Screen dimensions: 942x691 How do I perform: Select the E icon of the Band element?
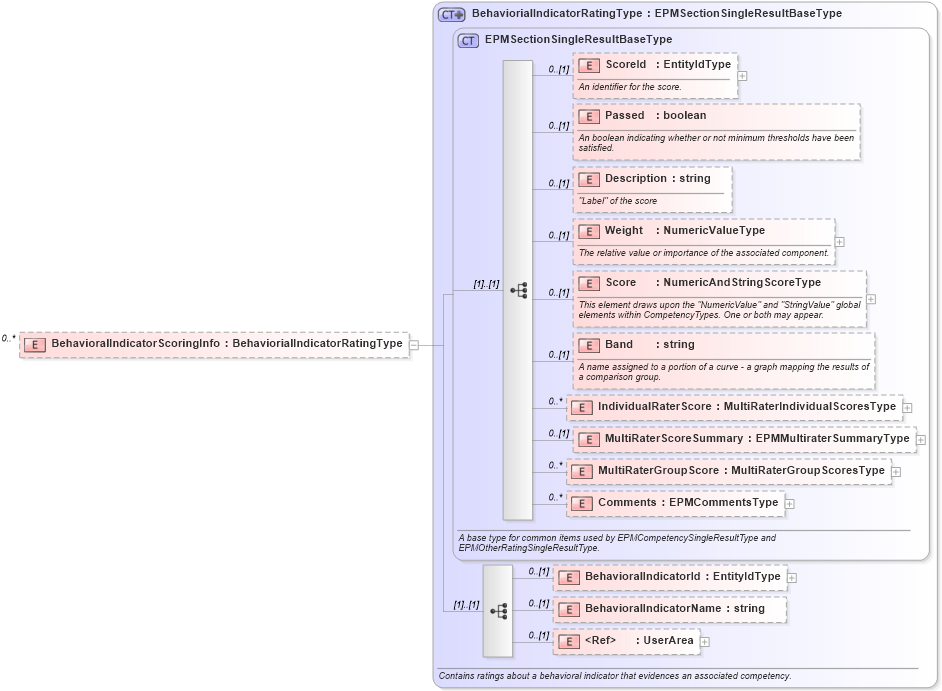[x=589, y=345]
